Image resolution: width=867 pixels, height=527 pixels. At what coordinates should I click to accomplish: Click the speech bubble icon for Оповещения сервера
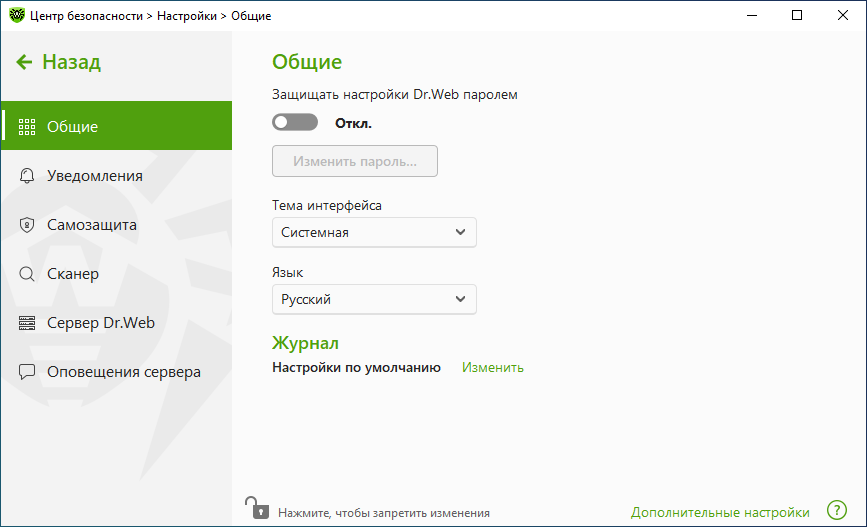[x=27, y=372]
